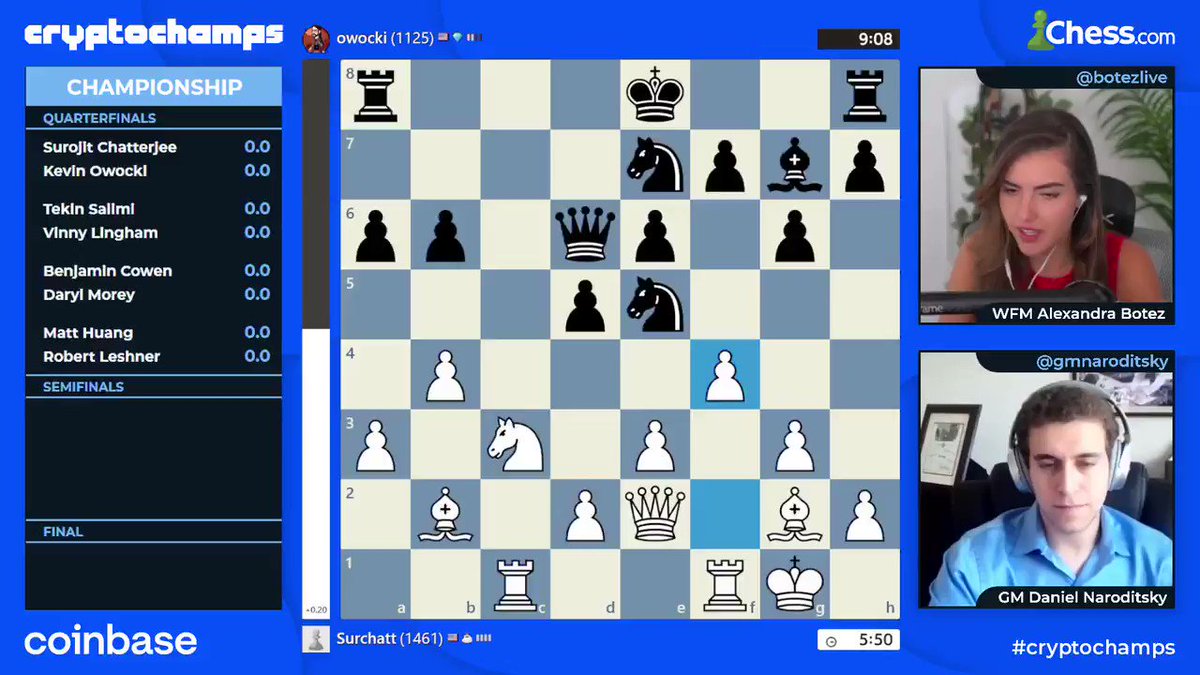The image size is (1200, 675).
Task: Select the white pawn on g3
Action: click(x=795, y=445)
